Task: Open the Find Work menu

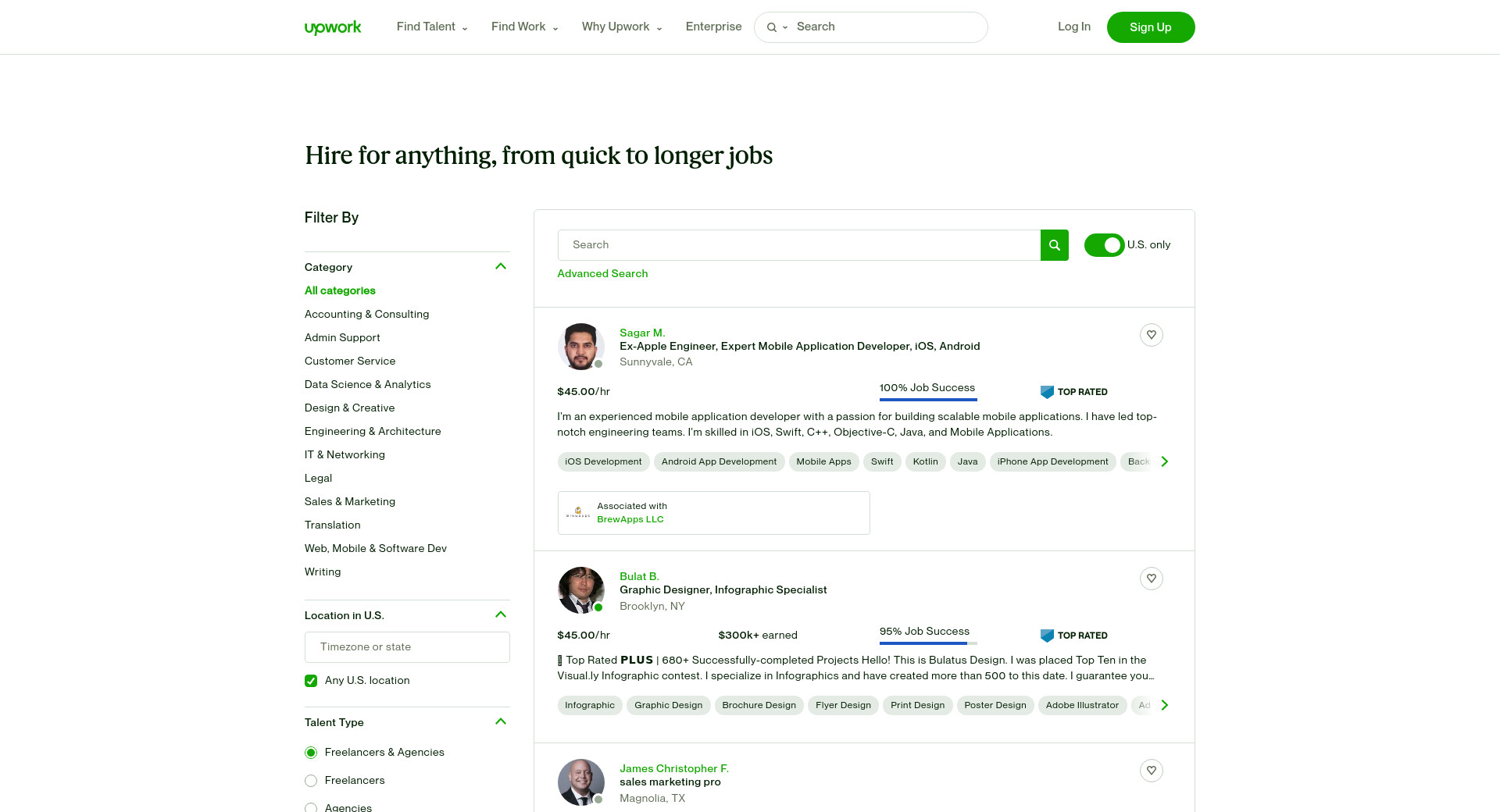Action: coord(524,27)
